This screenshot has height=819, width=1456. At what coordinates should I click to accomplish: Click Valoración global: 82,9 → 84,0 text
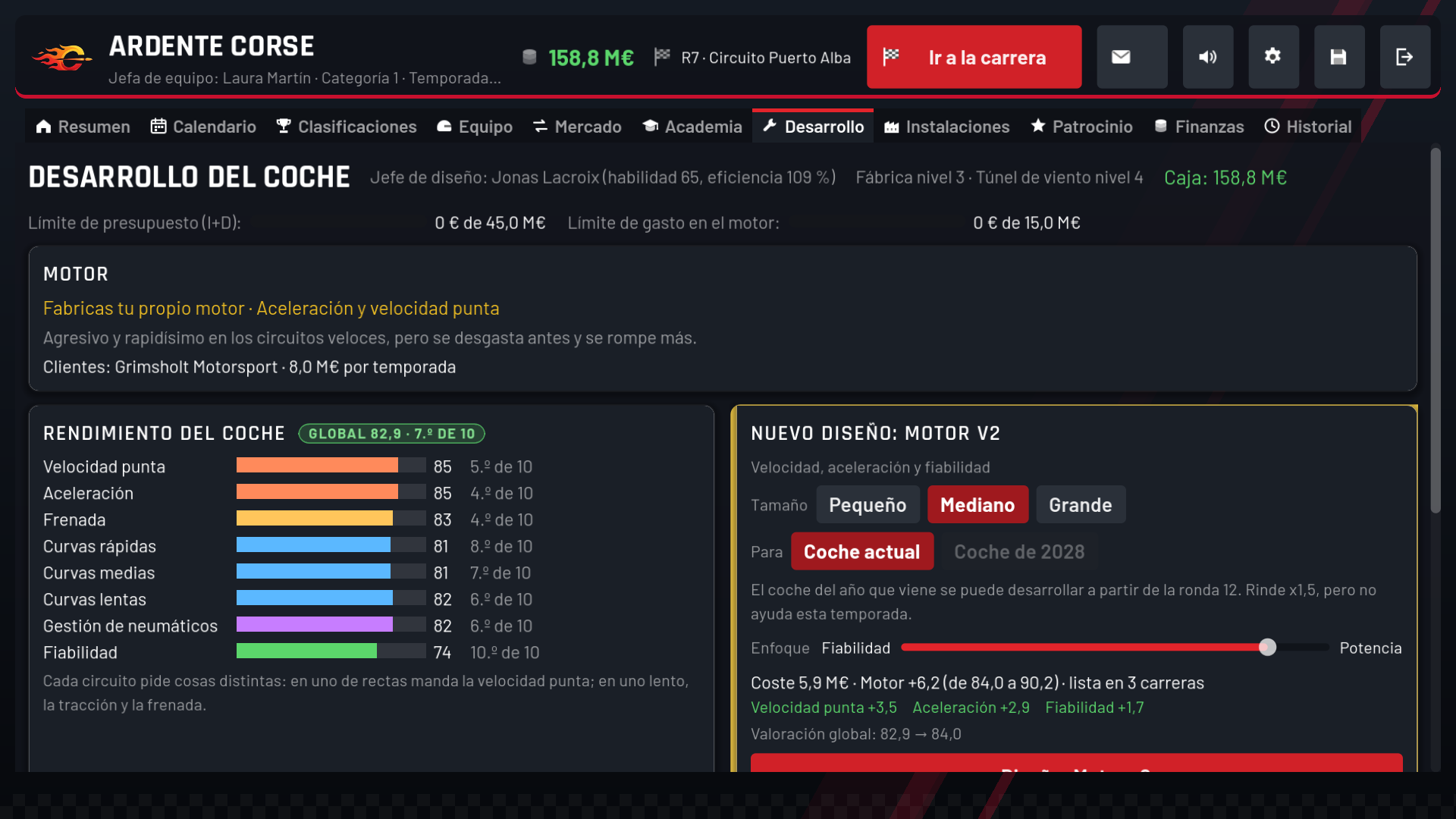pos(856,734)
